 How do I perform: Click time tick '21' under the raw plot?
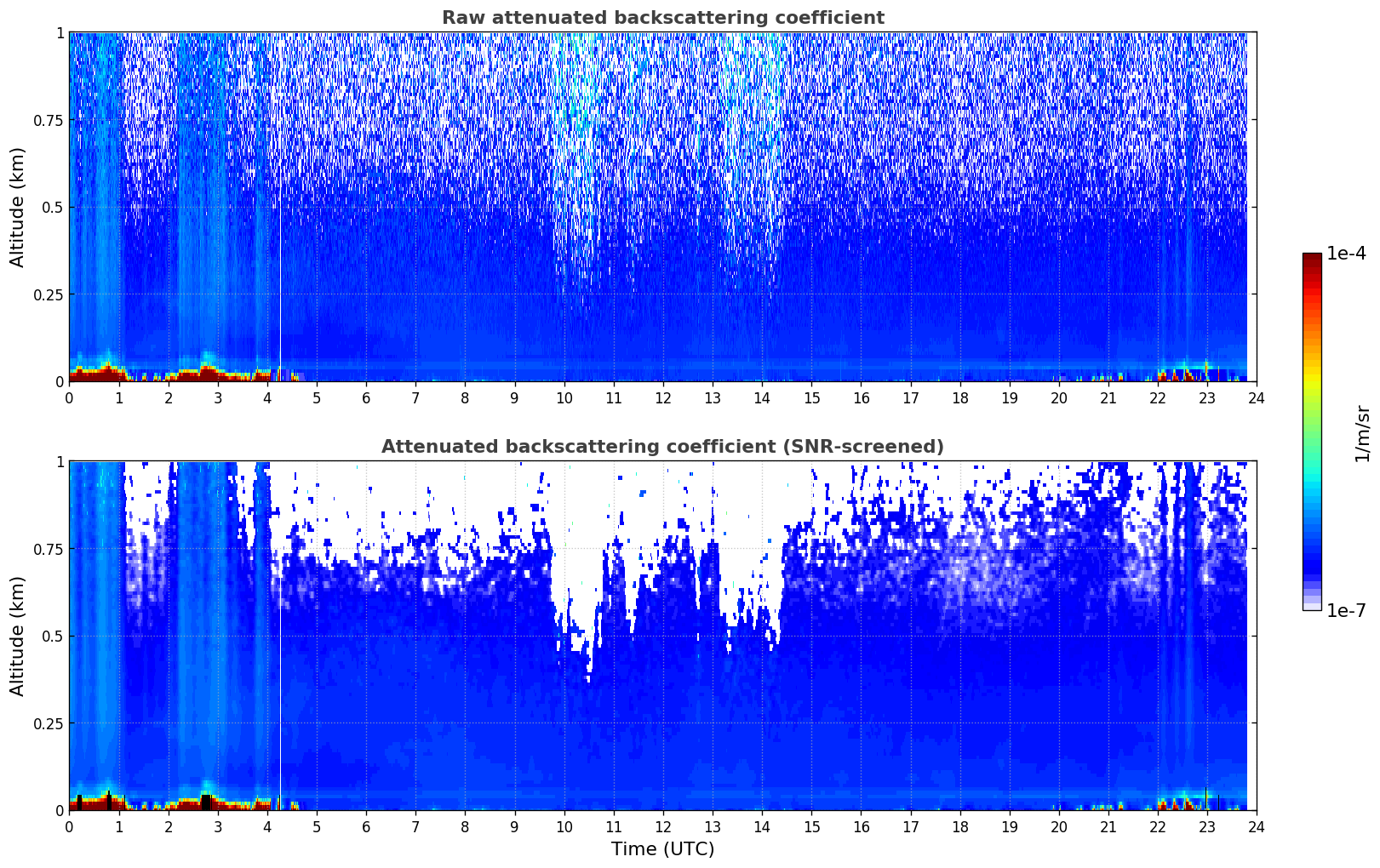[x=1108, y=397]
